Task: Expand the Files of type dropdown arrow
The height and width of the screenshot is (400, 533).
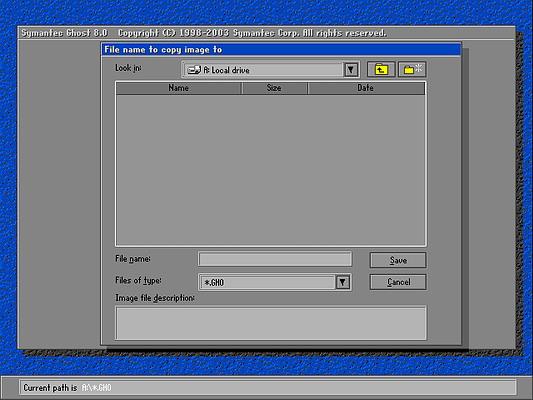Action: [343, 282]
